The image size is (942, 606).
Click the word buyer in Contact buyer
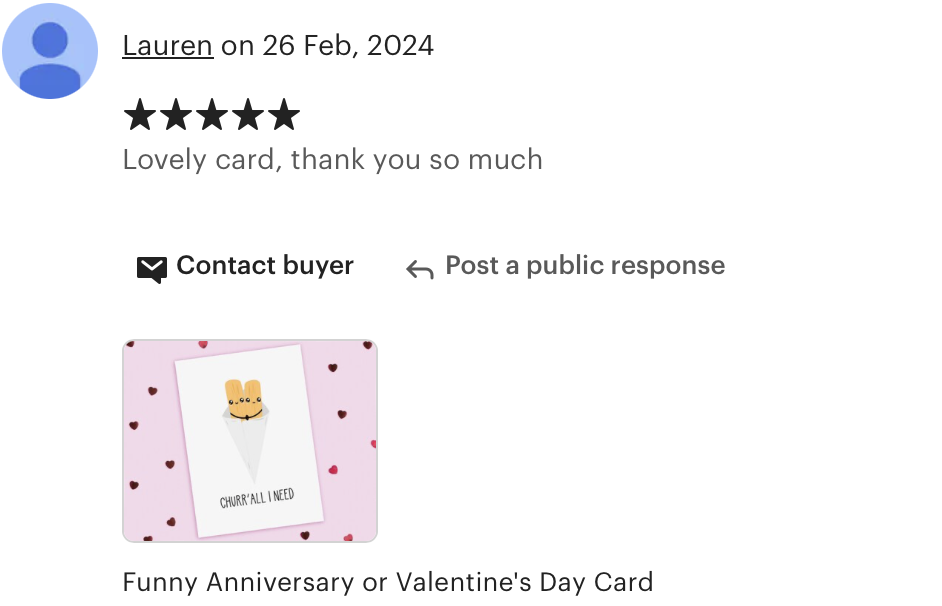coord(318,267)
